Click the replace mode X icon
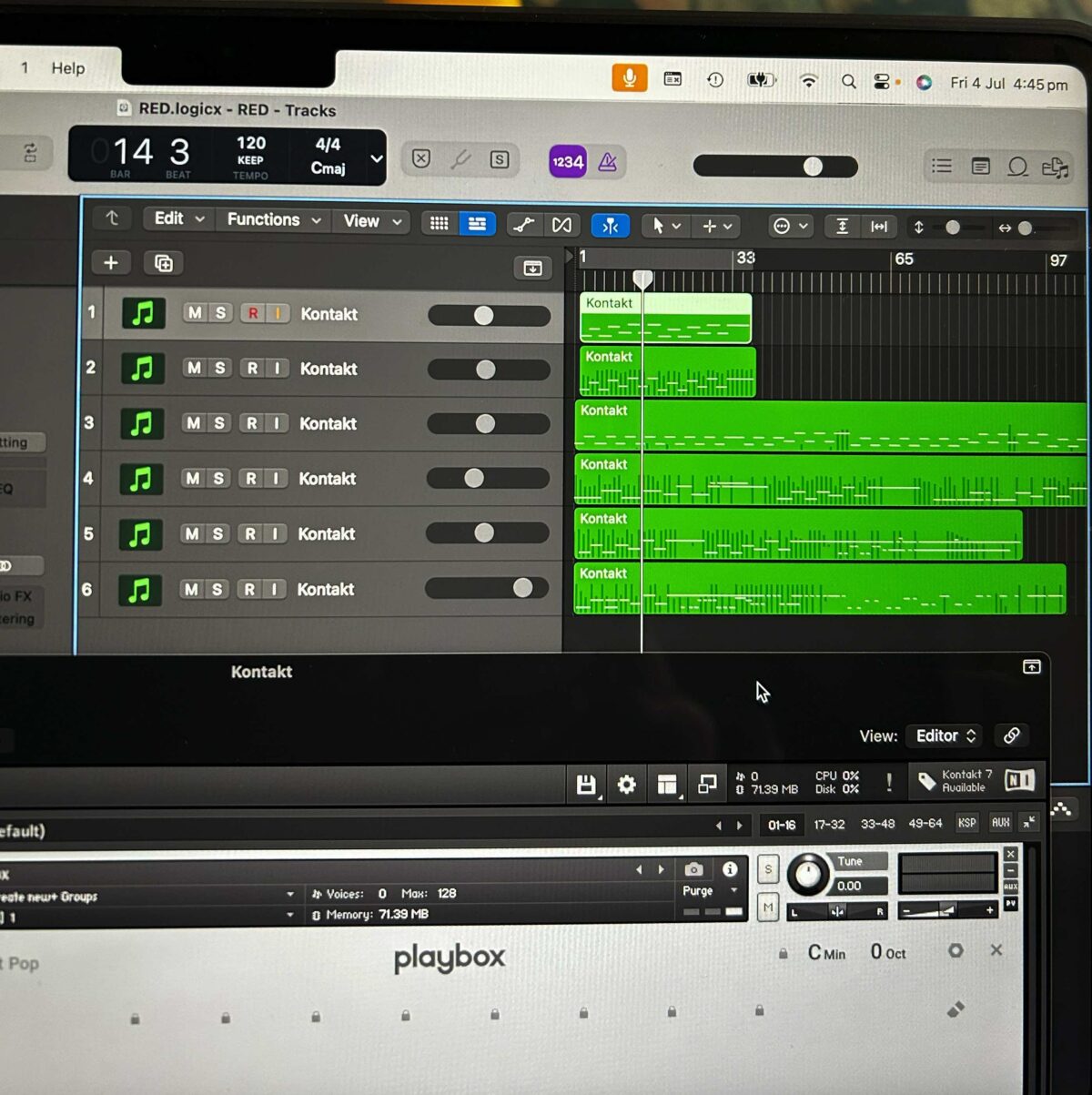This screenshot has width=1092, height=1095. [x=421, y=158]
